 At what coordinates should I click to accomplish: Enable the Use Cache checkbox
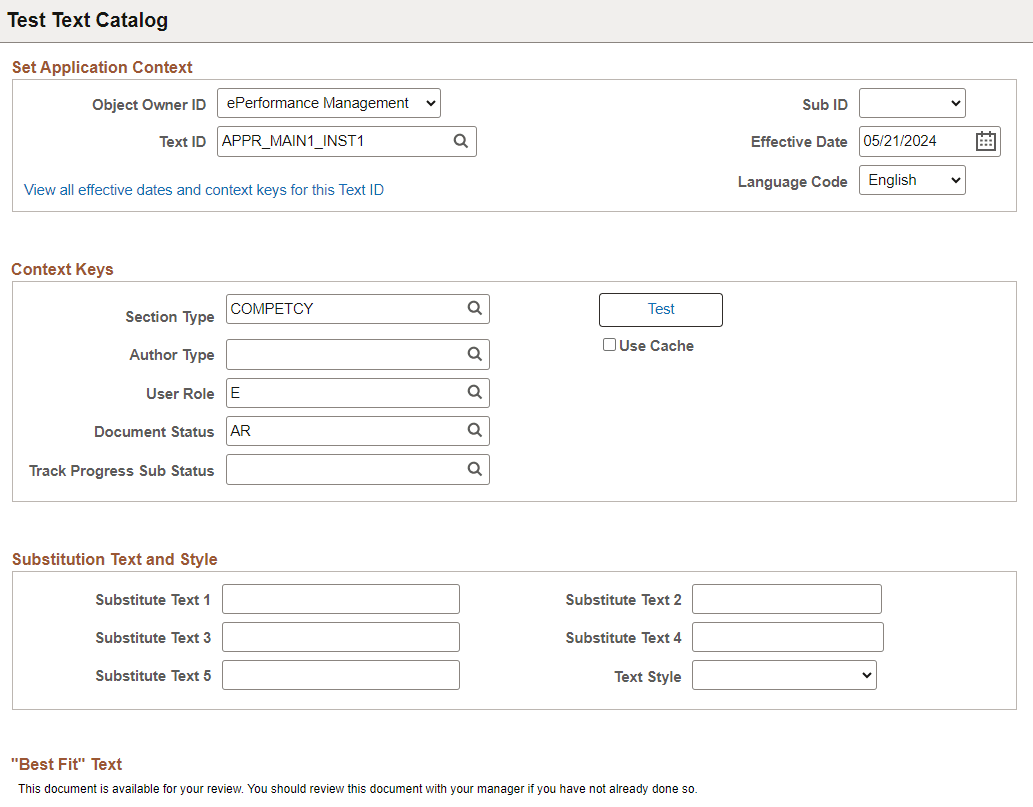[609, 344]
